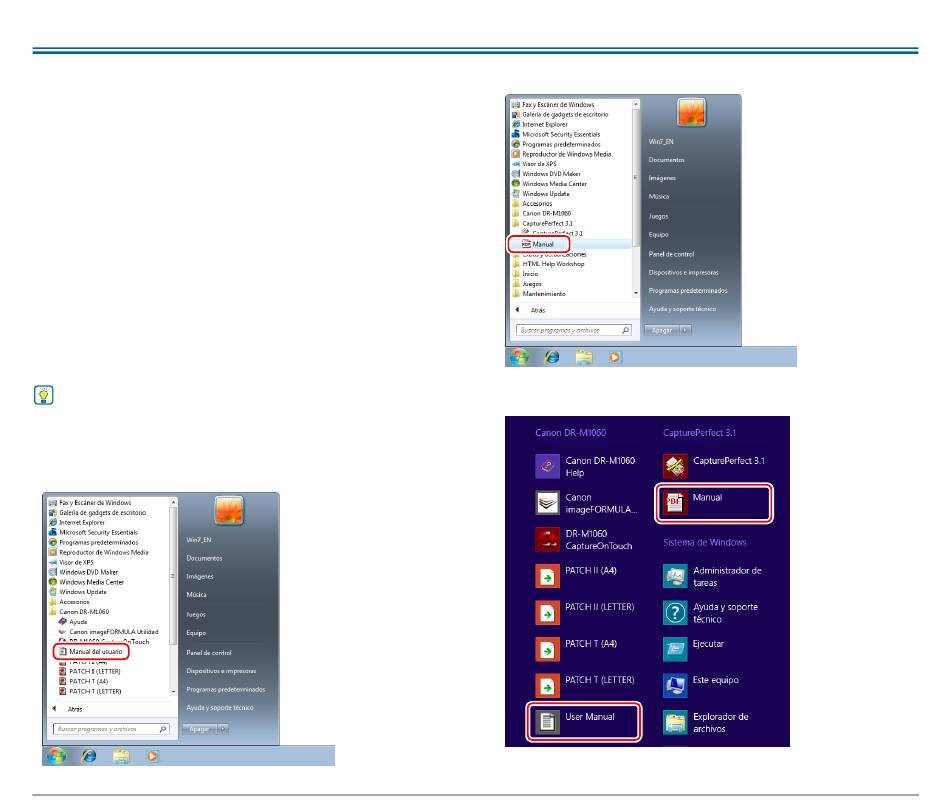Click Atrás in menu showing Manual del usuario

click(68, 708)
